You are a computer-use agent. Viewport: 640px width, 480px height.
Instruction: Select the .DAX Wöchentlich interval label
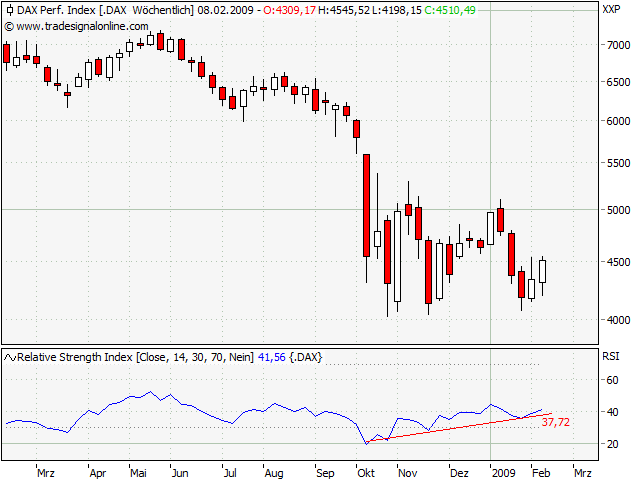point(147,10)
